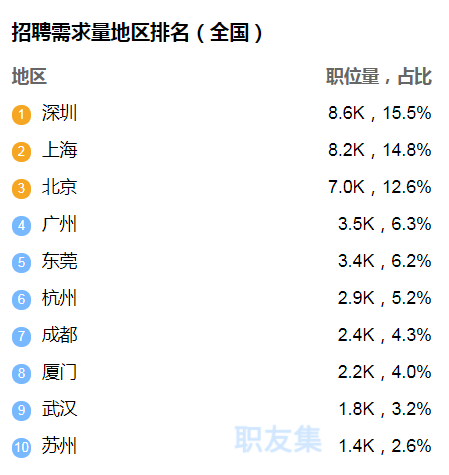Image resolution: width=449 pixels, height=475 pixels.
Task: Click the orange rank 2 badge
Action: [21, 152]
